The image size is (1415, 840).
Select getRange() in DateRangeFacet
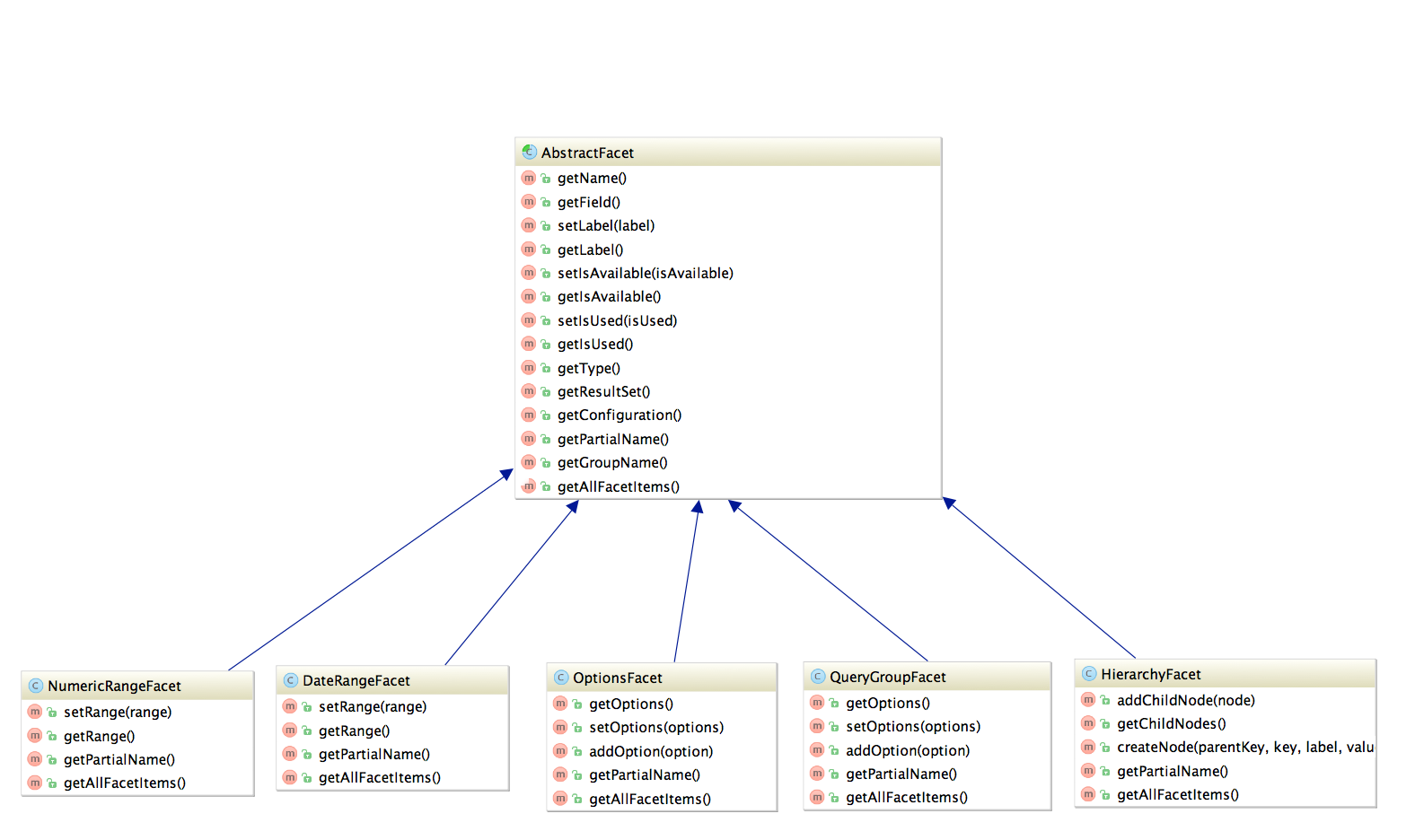(354, 731)
